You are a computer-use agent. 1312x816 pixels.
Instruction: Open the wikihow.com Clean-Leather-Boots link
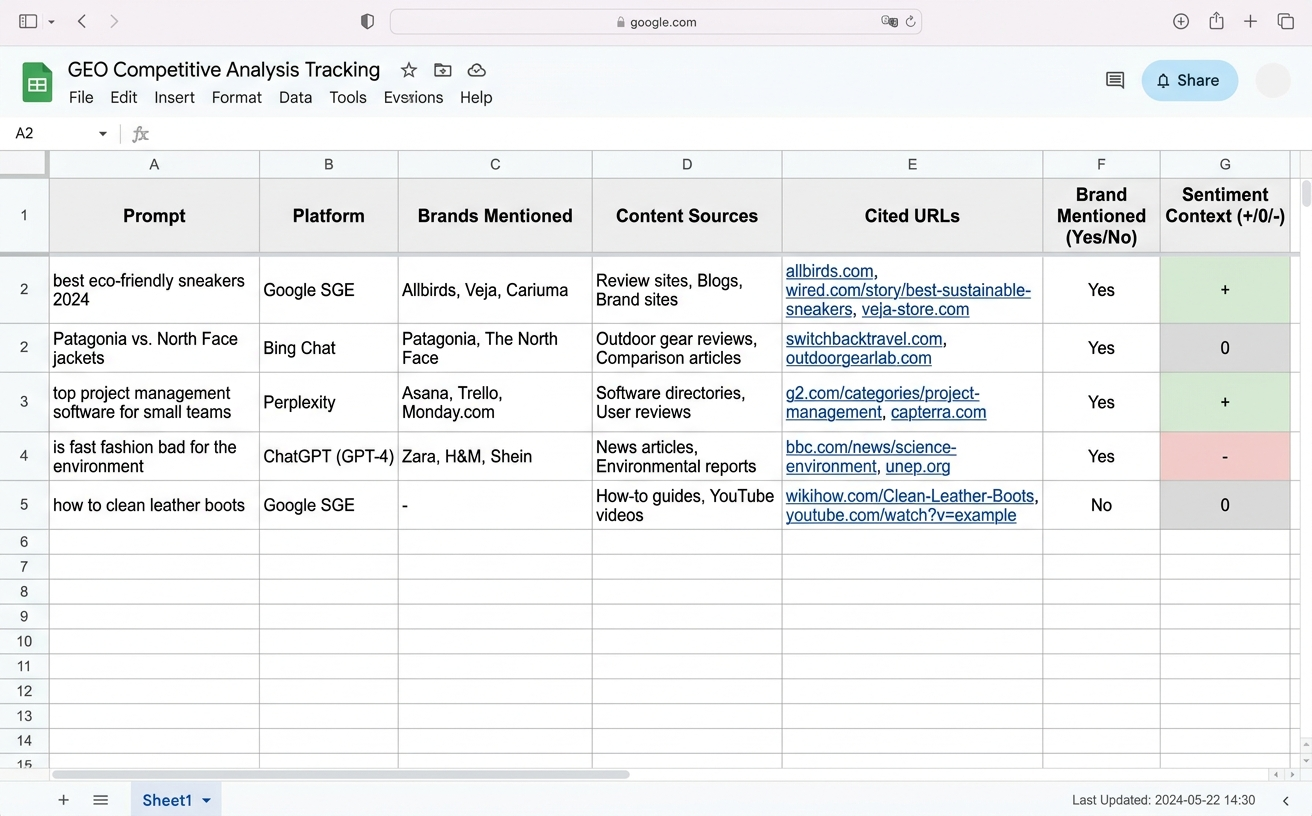tap(912, 496)
